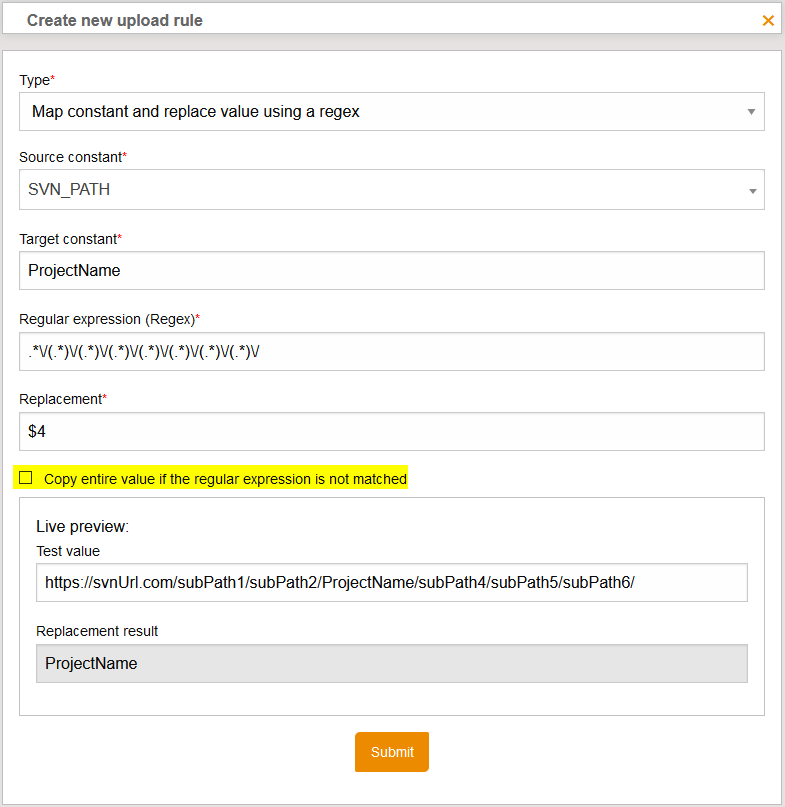The height and width of the screenshot is (807, 785).
Task: Click the 'Live preview' heading
Action: click(x=83, y=526)
